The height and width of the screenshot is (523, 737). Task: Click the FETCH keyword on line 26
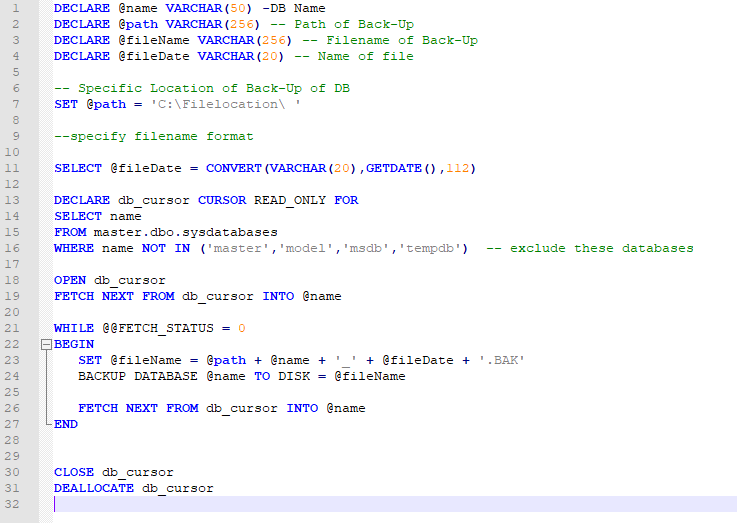[x=98, y=408]
